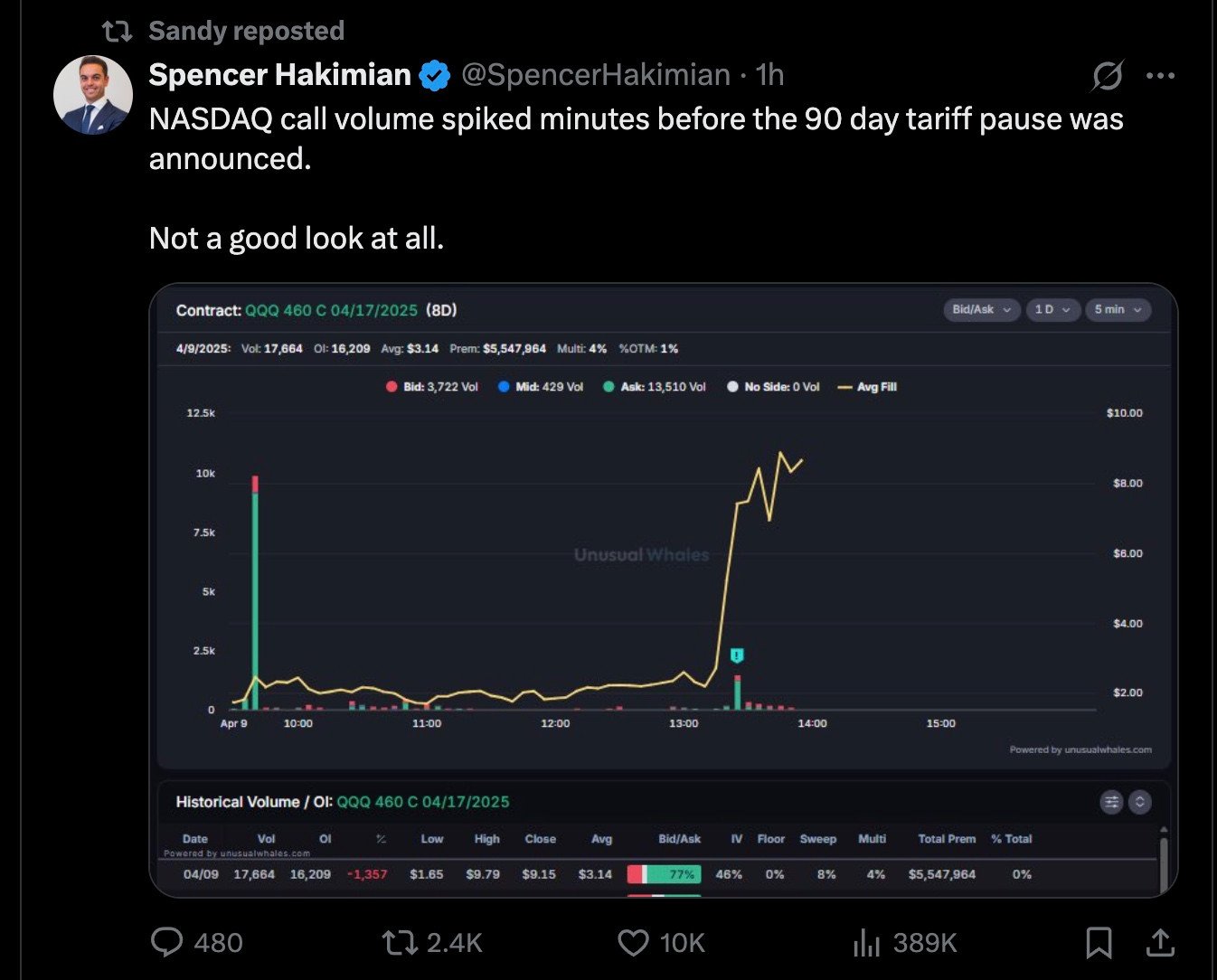Click the share upload icon
Screen dimensions: 1217x980
click(1160, 943)
